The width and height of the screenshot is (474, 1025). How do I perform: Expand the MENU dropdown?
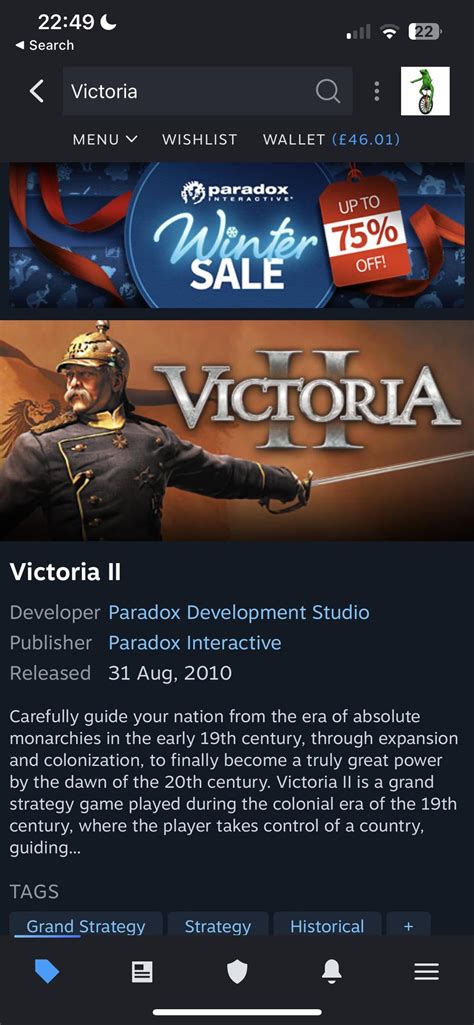coord(105,139)
